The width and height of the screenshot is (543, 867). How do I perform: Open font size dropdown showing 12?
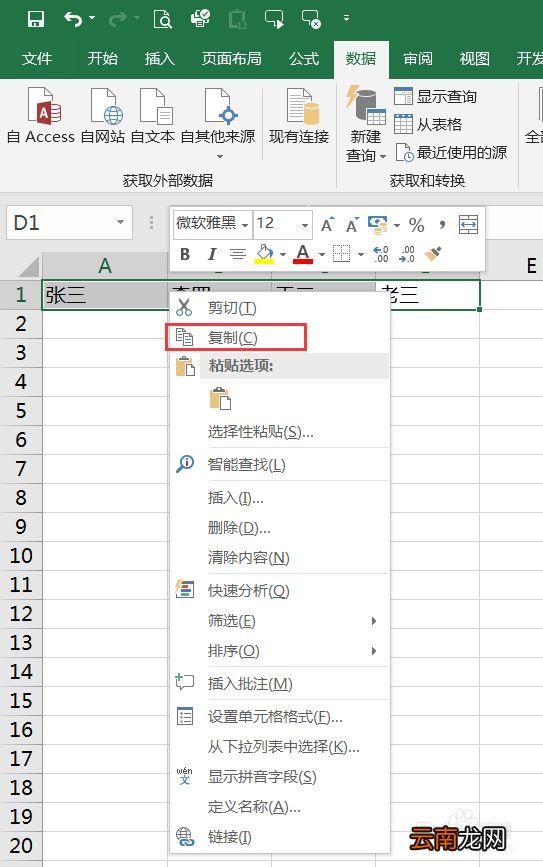point(305,225)
